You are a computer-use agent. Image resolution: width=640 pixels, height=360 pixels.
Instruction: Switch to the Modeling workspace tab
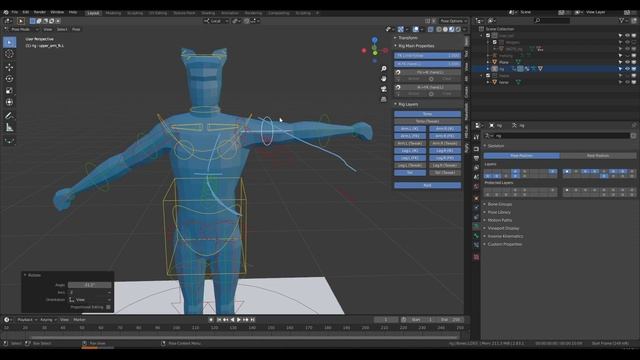pos(113,13)
